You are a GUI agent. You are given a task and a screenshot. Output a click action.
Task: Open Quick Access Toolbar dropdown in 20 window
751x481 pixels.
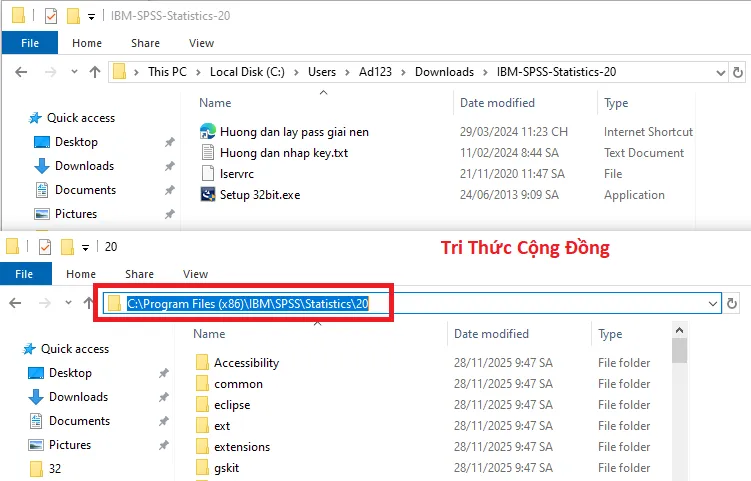click(x=85, y=248)
